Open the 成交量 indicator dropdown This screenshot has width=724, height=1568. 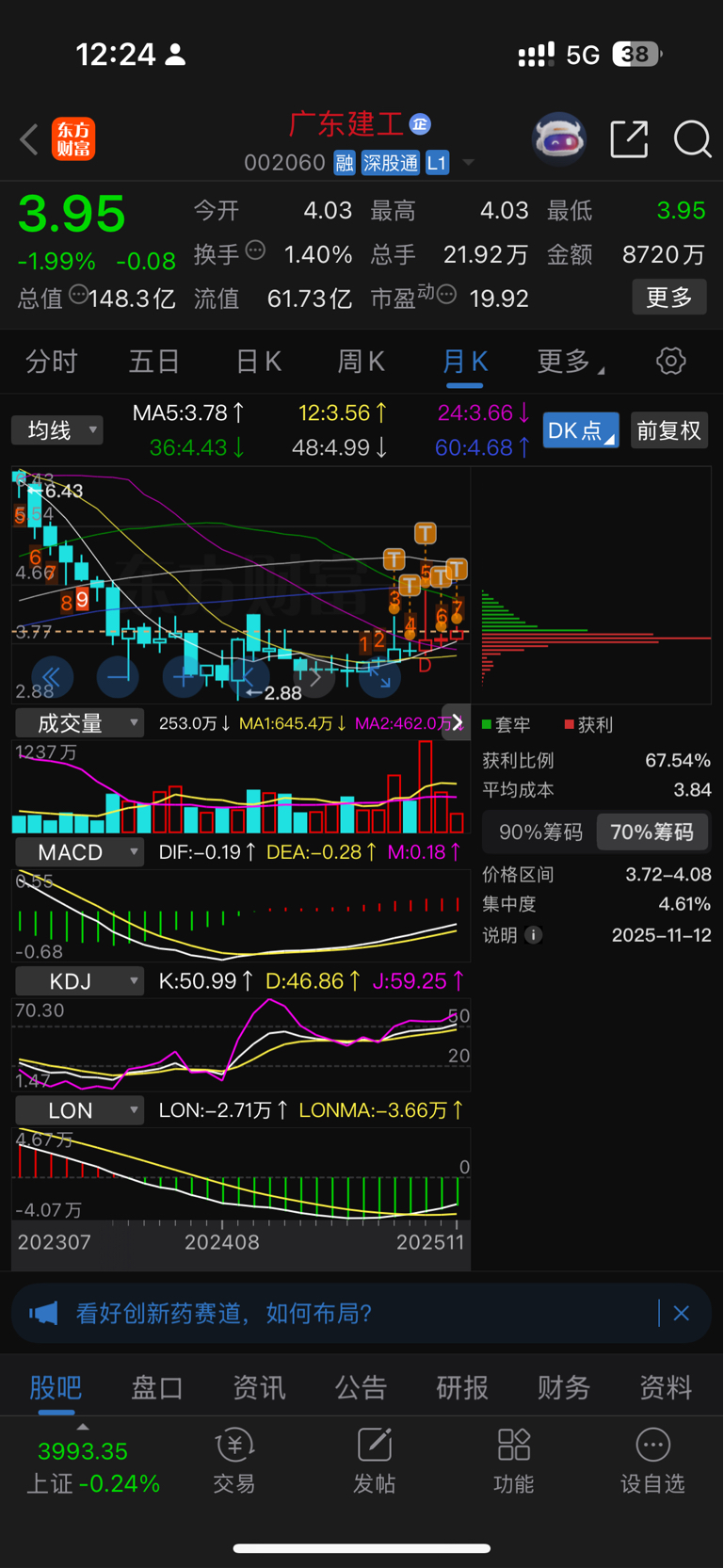[79, 723]
